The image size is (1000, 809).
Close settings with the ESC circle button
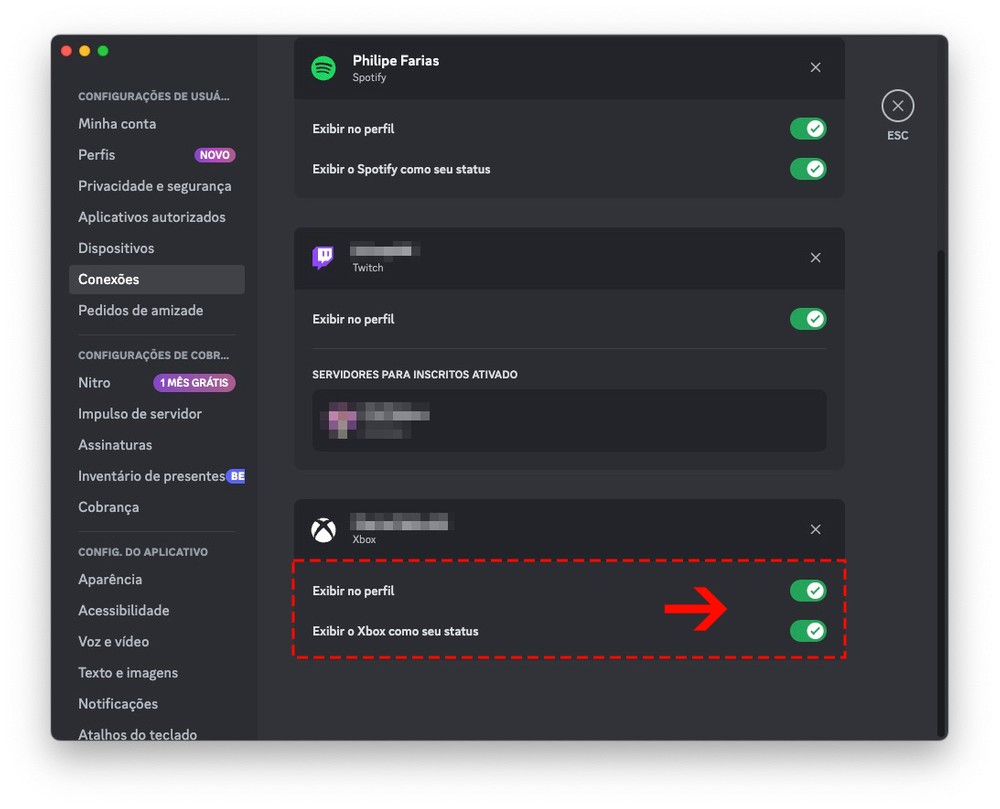(897, 106)
